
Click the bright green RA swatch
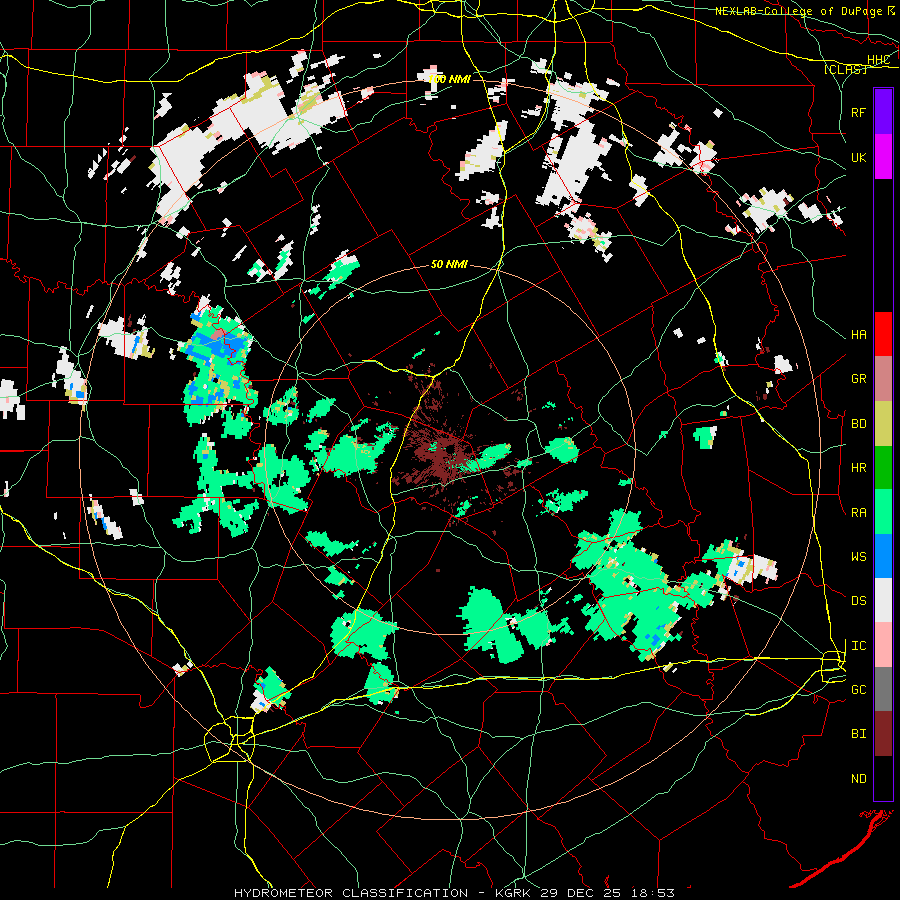(883, 512)
